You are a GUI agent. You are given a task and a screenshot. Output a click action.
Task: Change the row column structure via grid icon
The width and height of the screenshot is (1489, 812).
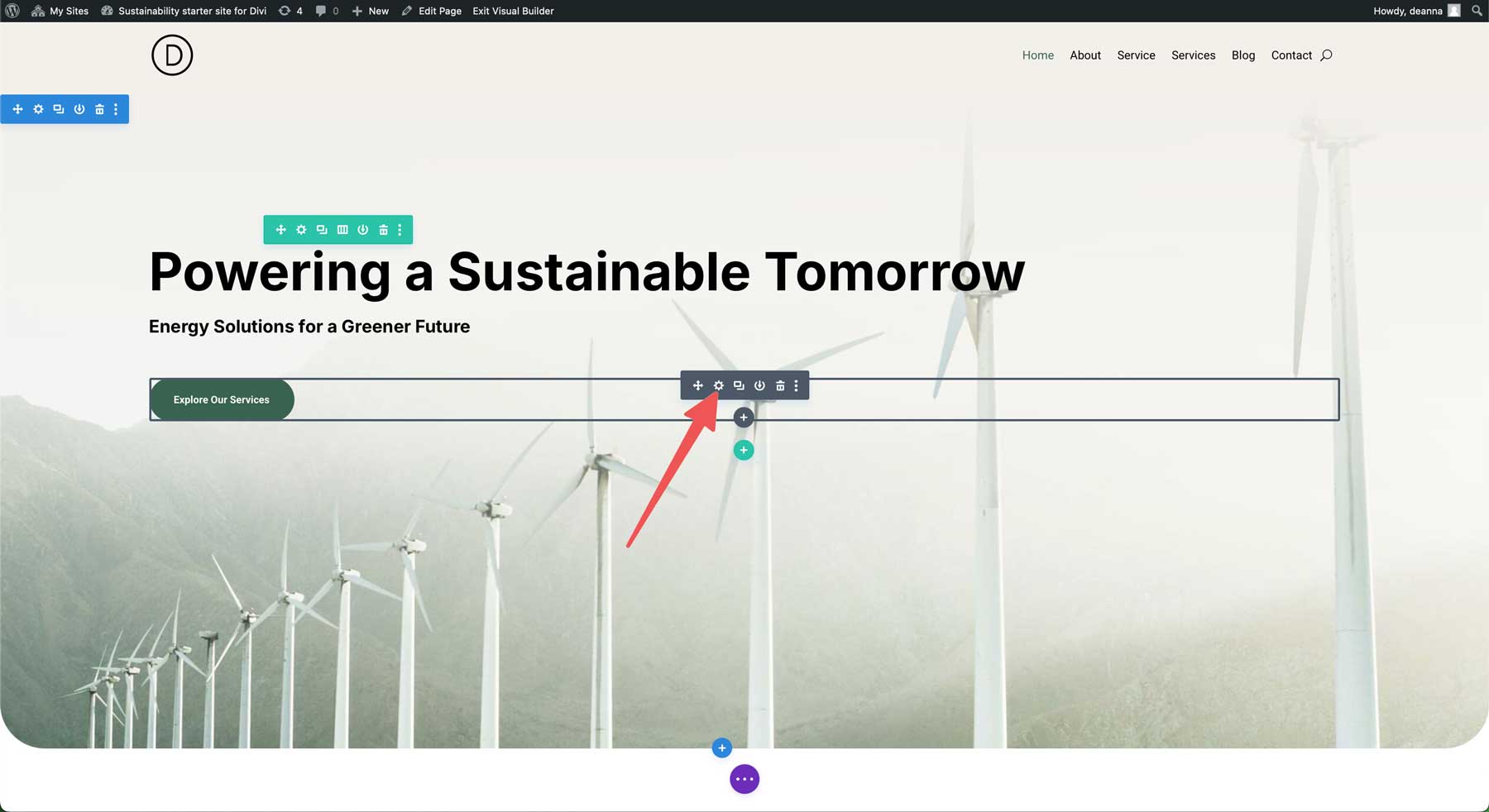(x=342, y=229)
